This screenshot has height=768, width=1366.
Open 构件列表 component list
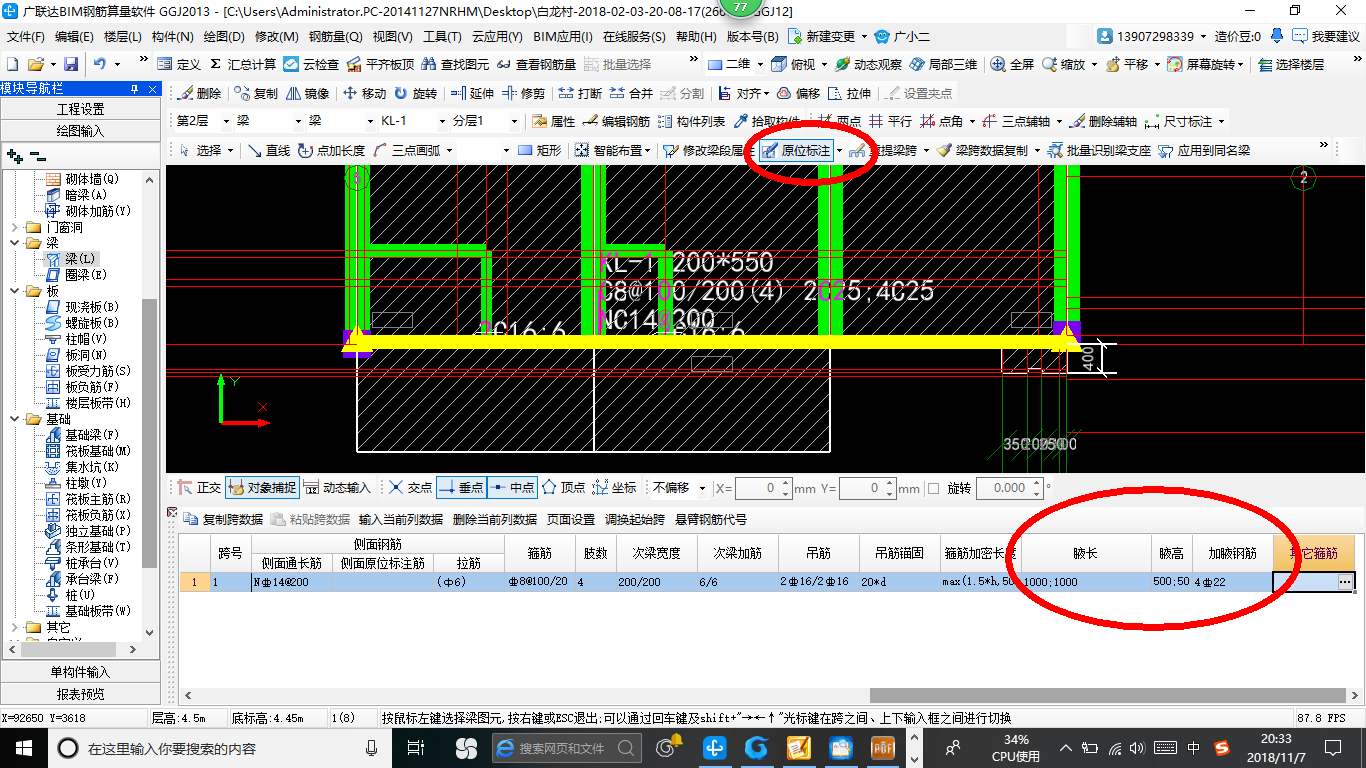tap(691, 122)
